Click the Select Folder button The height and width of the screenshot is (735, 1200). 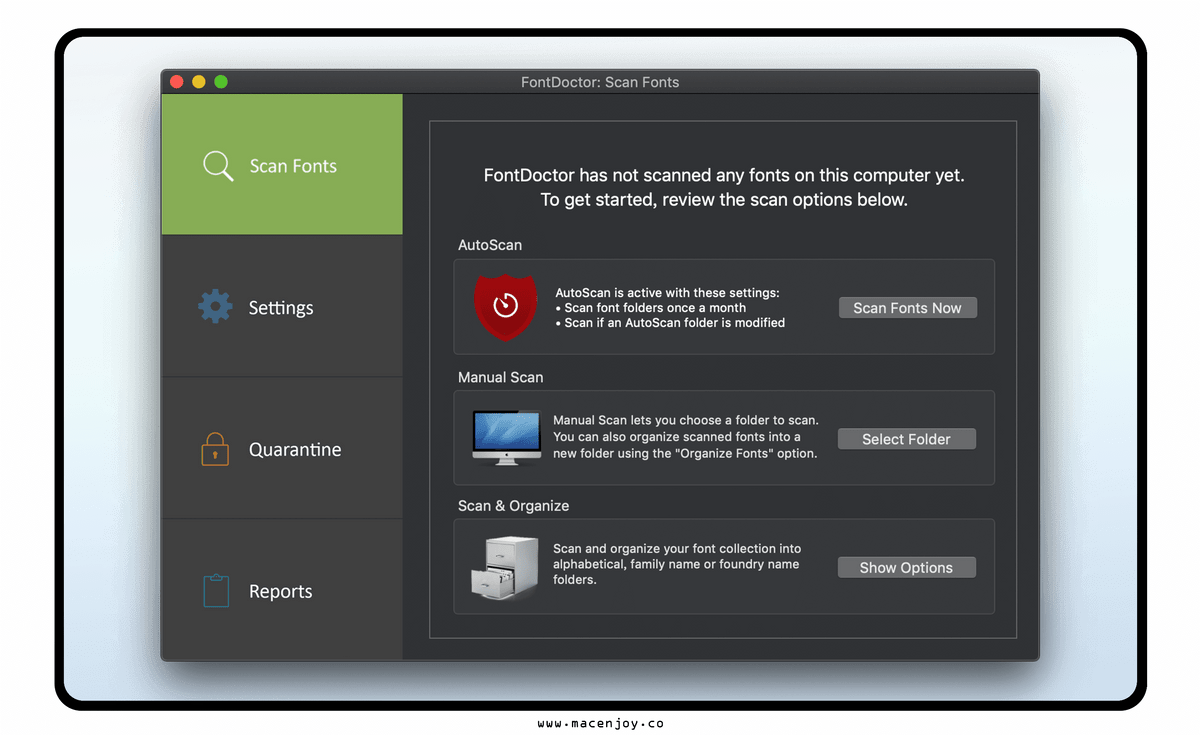pos(906,439)
